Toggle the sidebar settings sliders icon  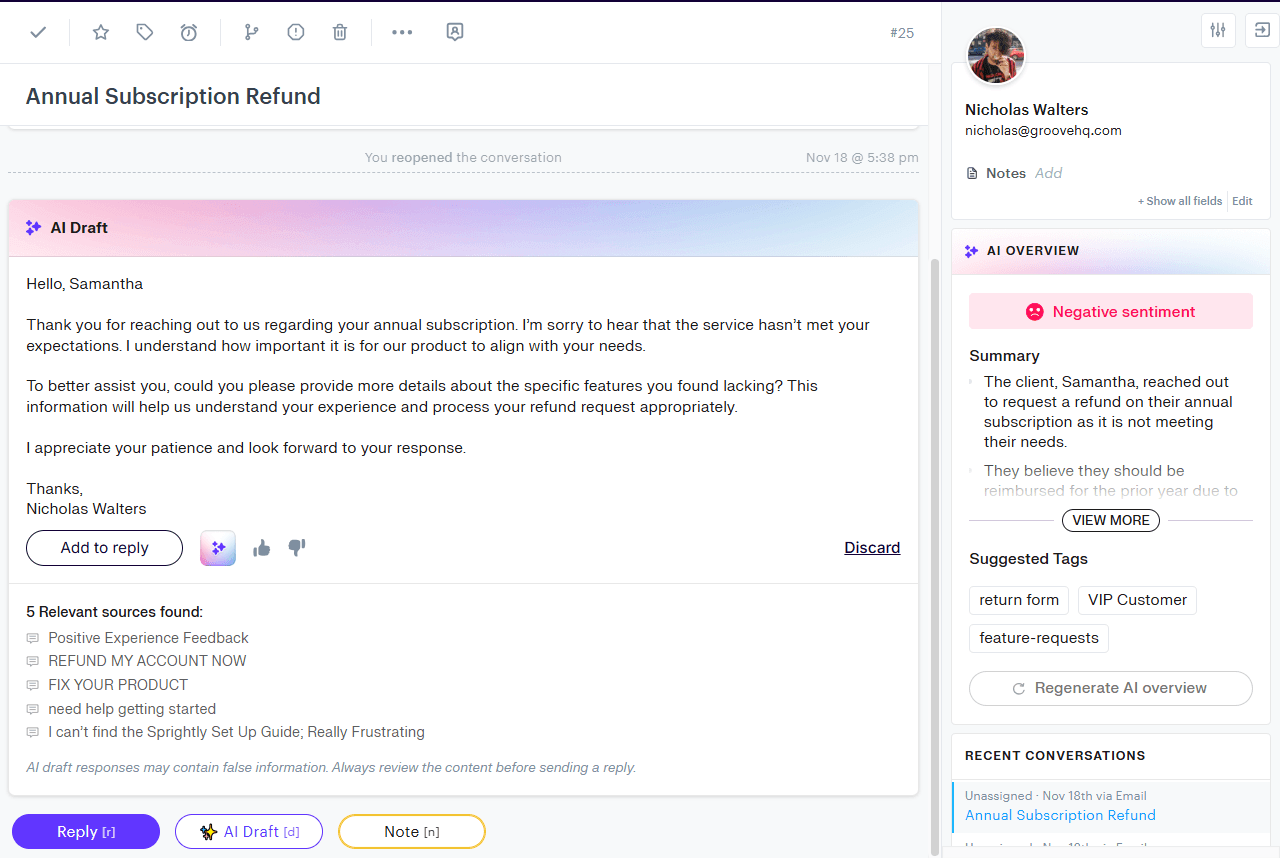click(x=1218, y=30)
